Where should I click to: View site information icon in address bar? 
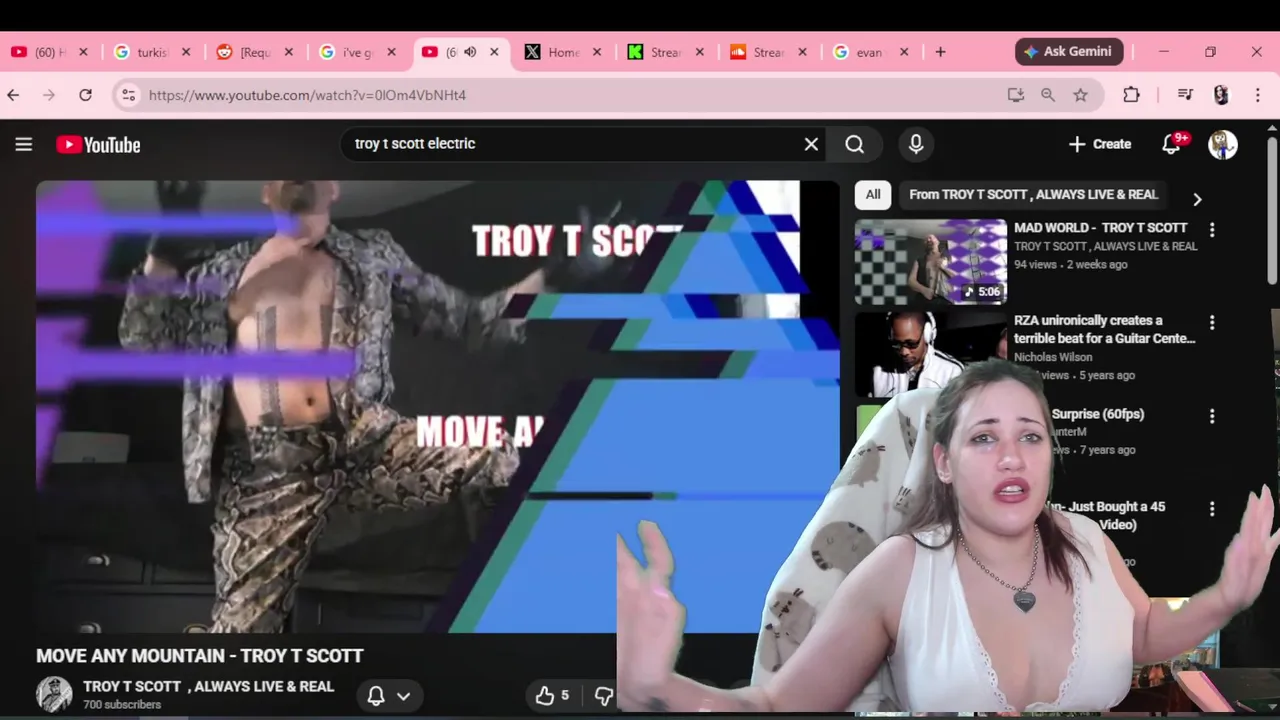(127, 95)
